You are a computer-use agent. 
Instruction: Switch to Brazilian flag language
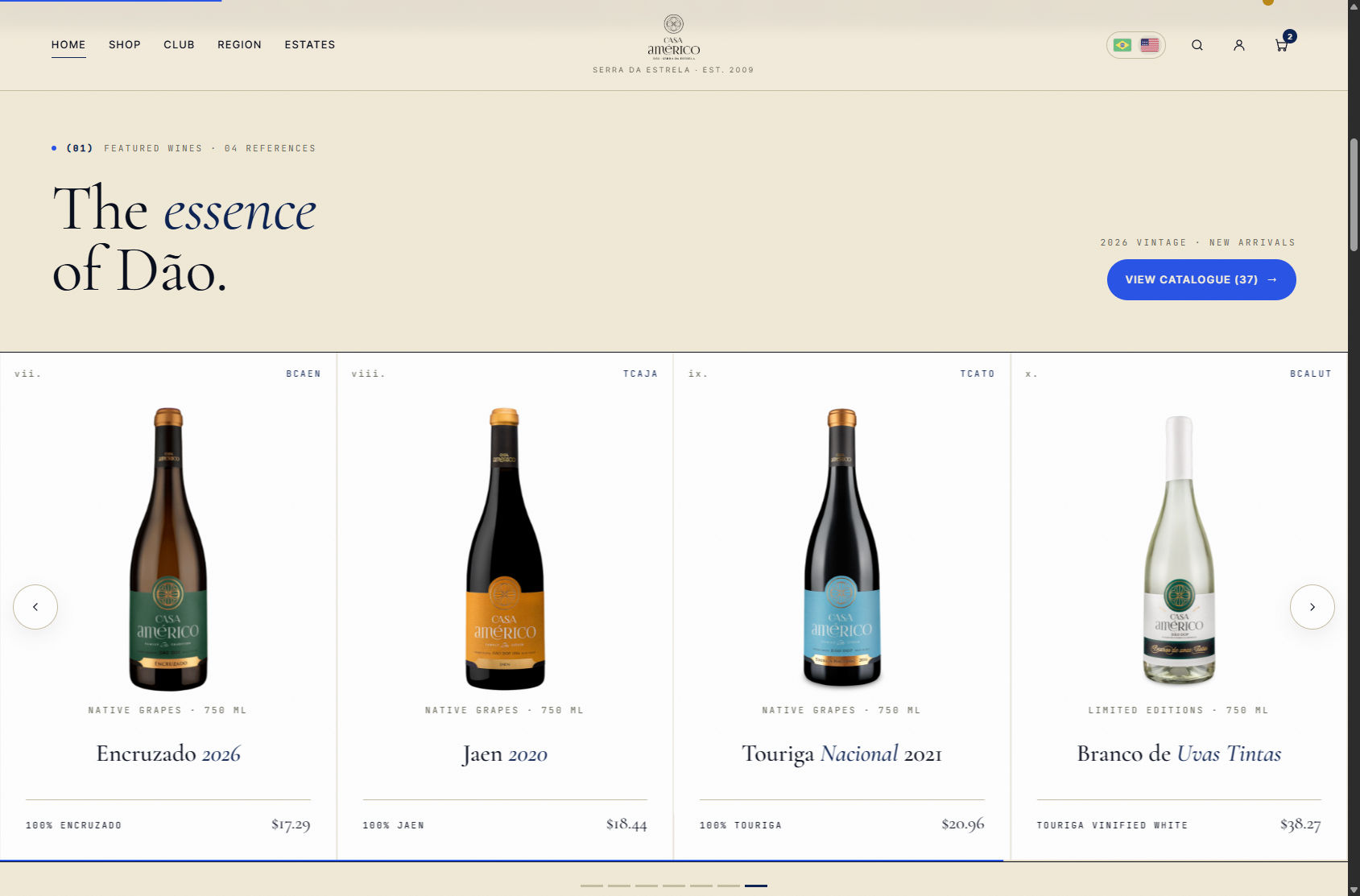(1122, 45)
